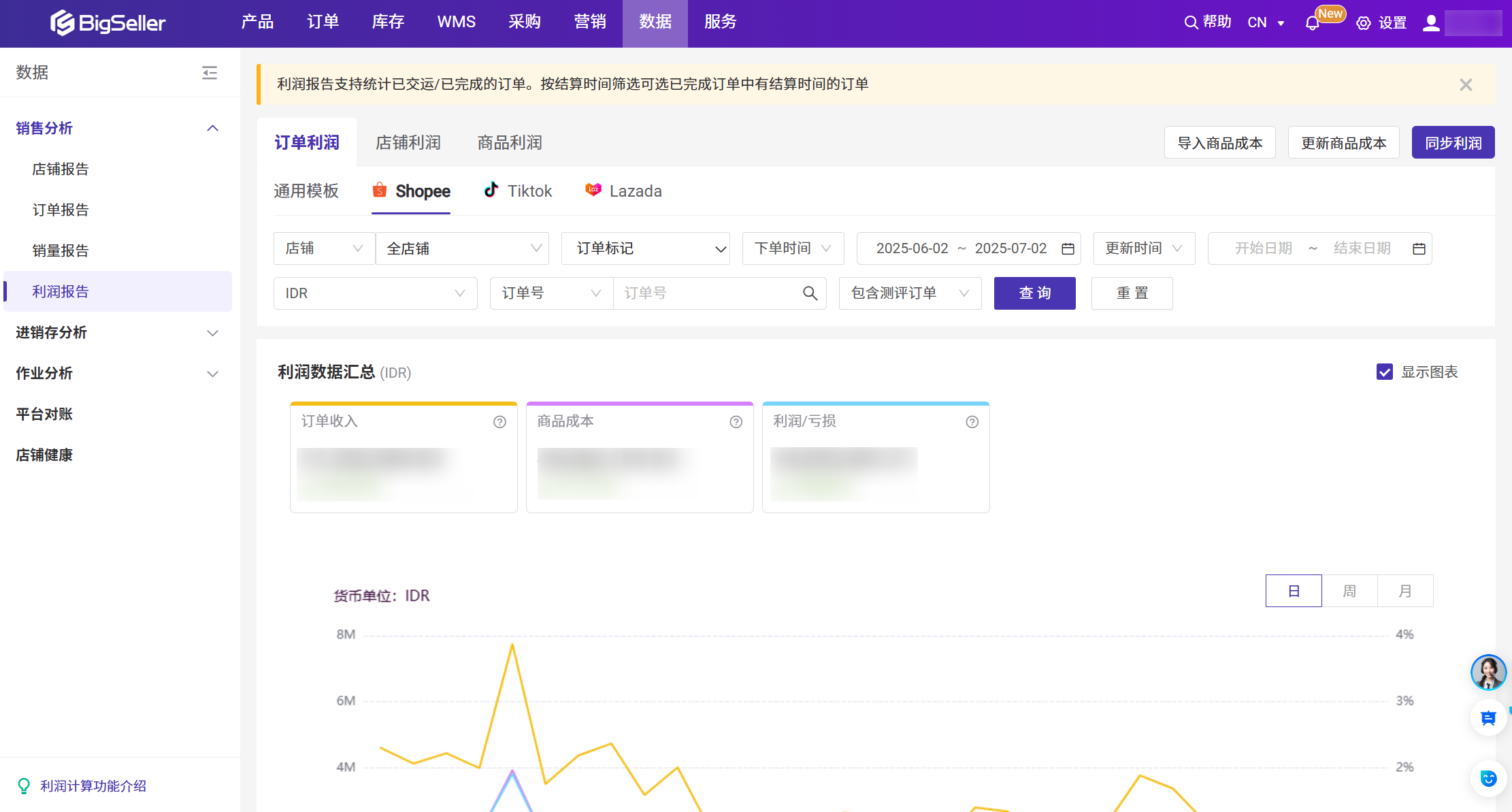
Task: Open 订单报告 in sidebar
Action: [61, 210]
